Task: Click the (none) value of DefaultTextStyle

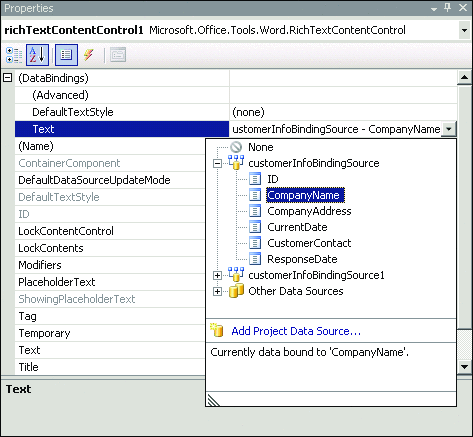Action: pos(248,112)
